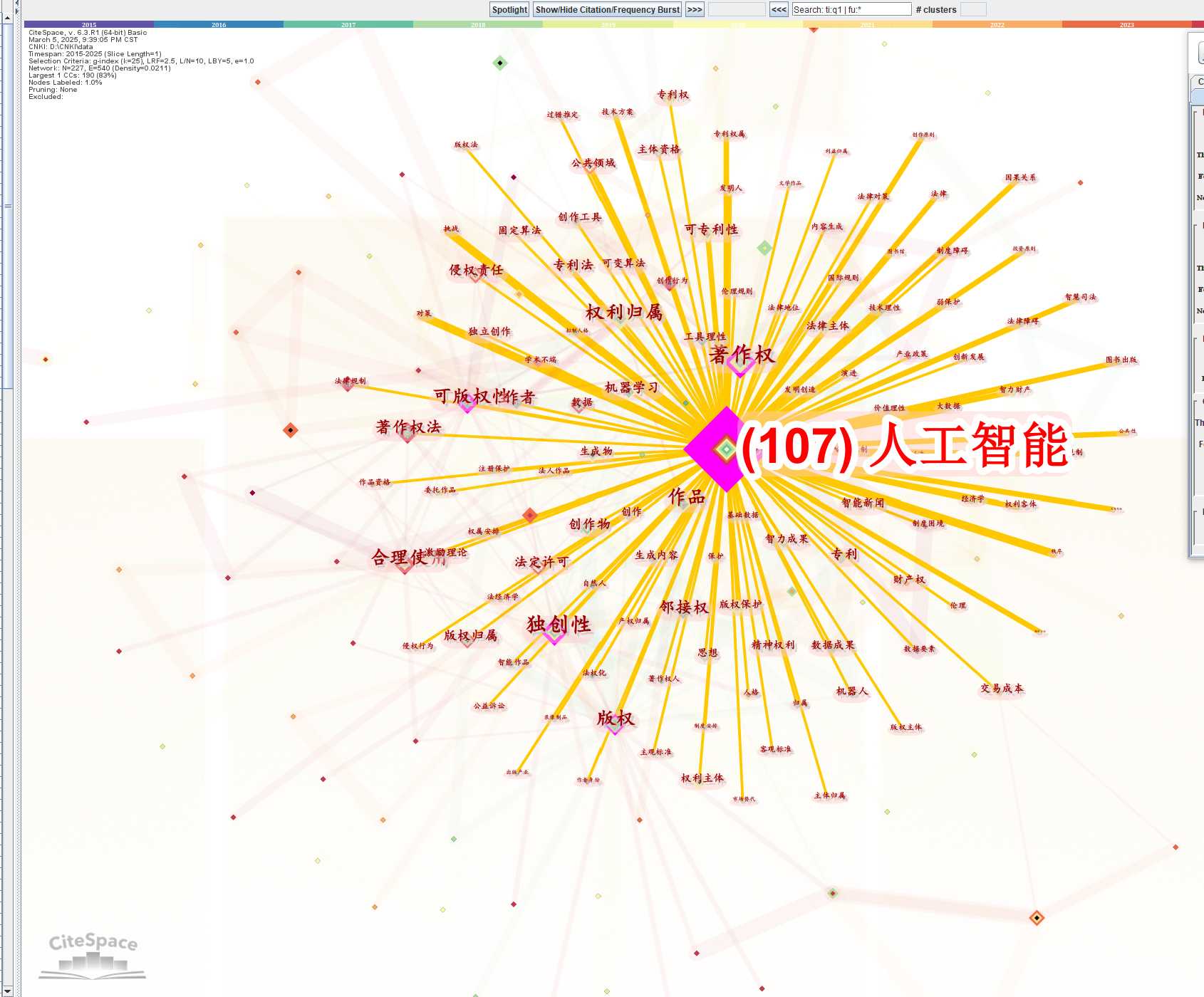The image size is (1204, 997).
Task: Toggle the Spotlight mode button
Action: click(509, 9)
